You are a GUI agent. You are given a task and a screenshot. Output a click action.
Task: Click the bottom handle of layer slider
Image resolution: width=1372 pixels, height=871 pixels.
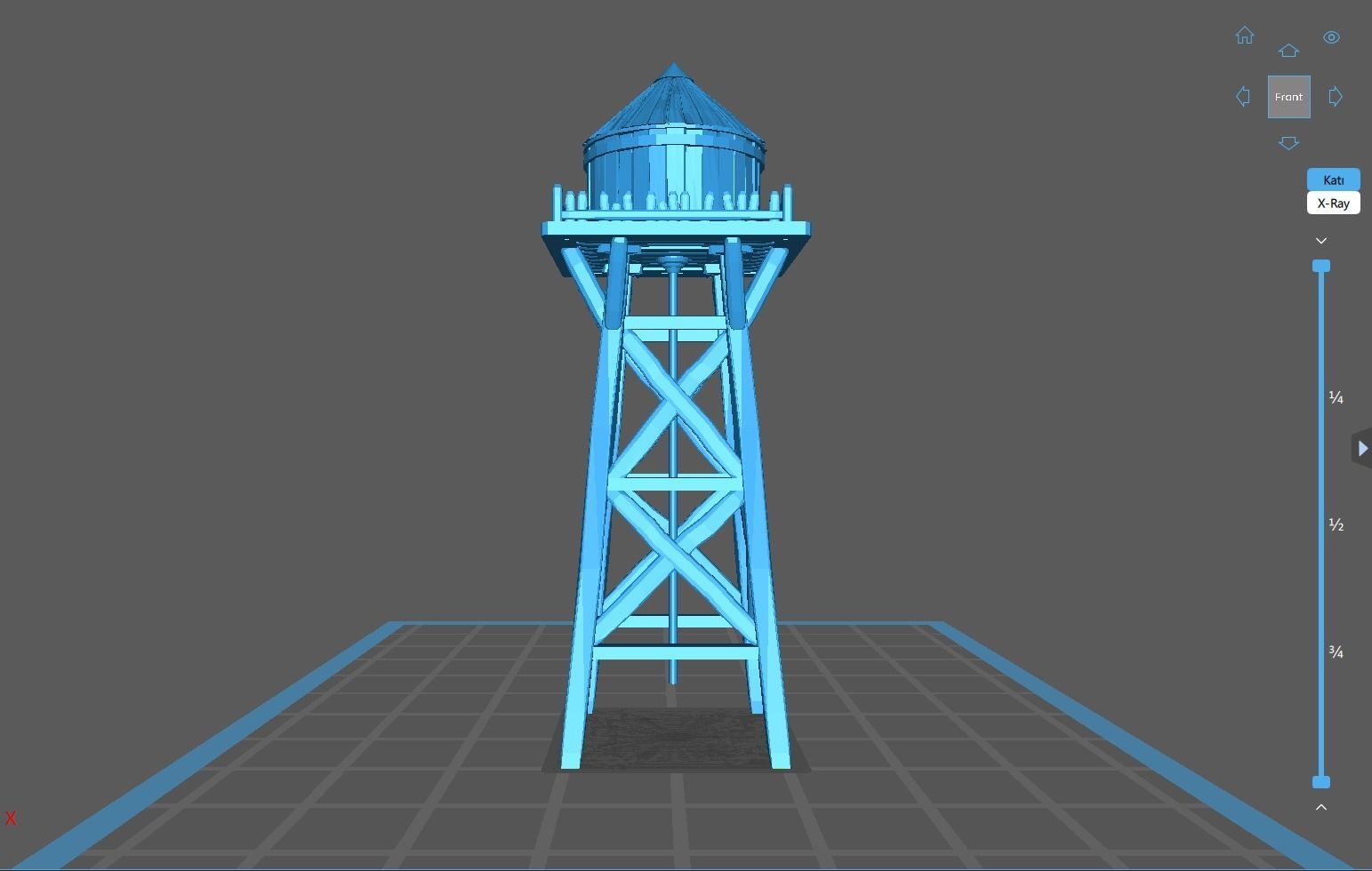1321,782
